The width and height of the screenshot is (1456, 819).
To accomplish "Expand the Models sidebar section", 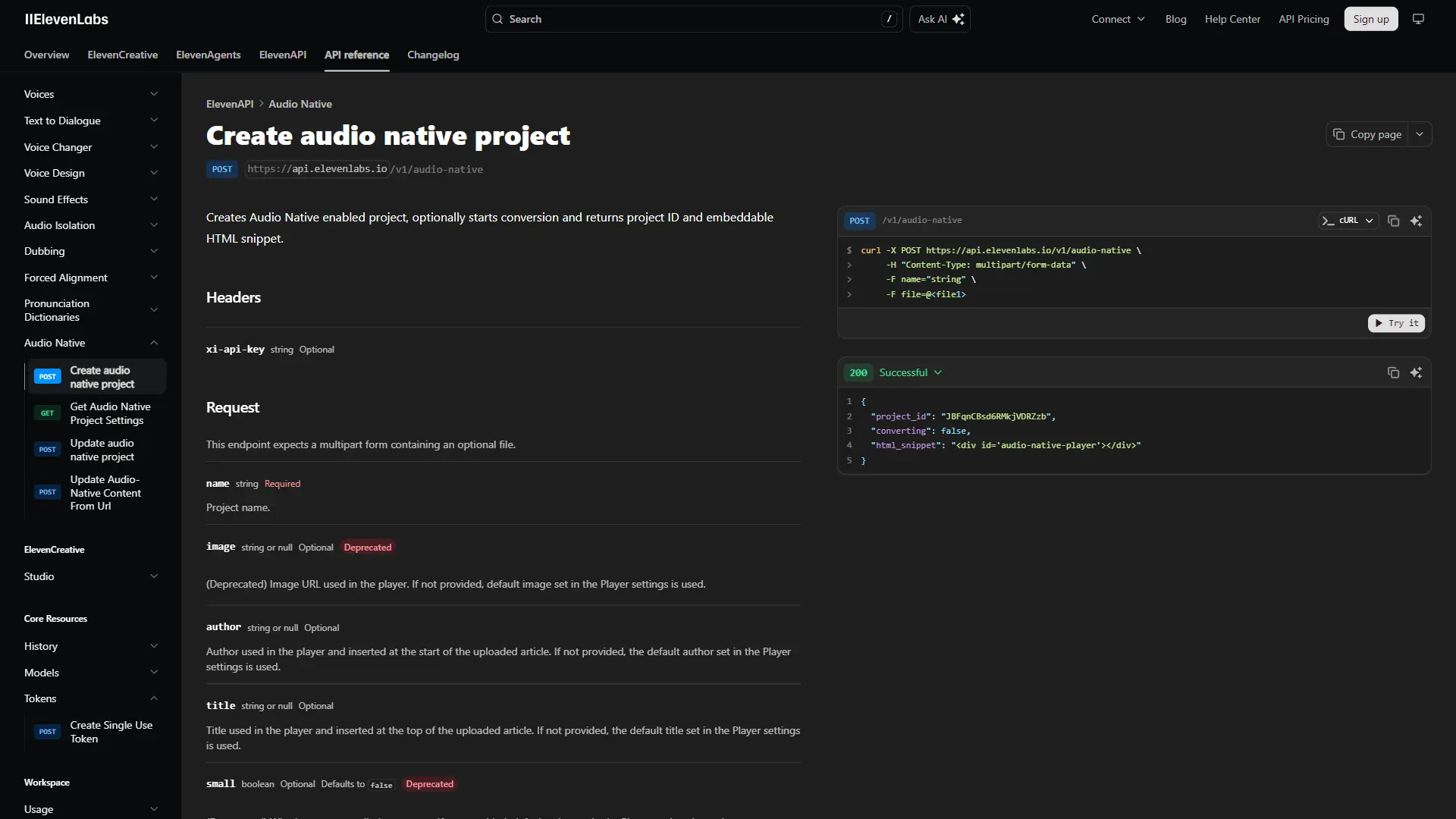I will [x=91, y=673].
